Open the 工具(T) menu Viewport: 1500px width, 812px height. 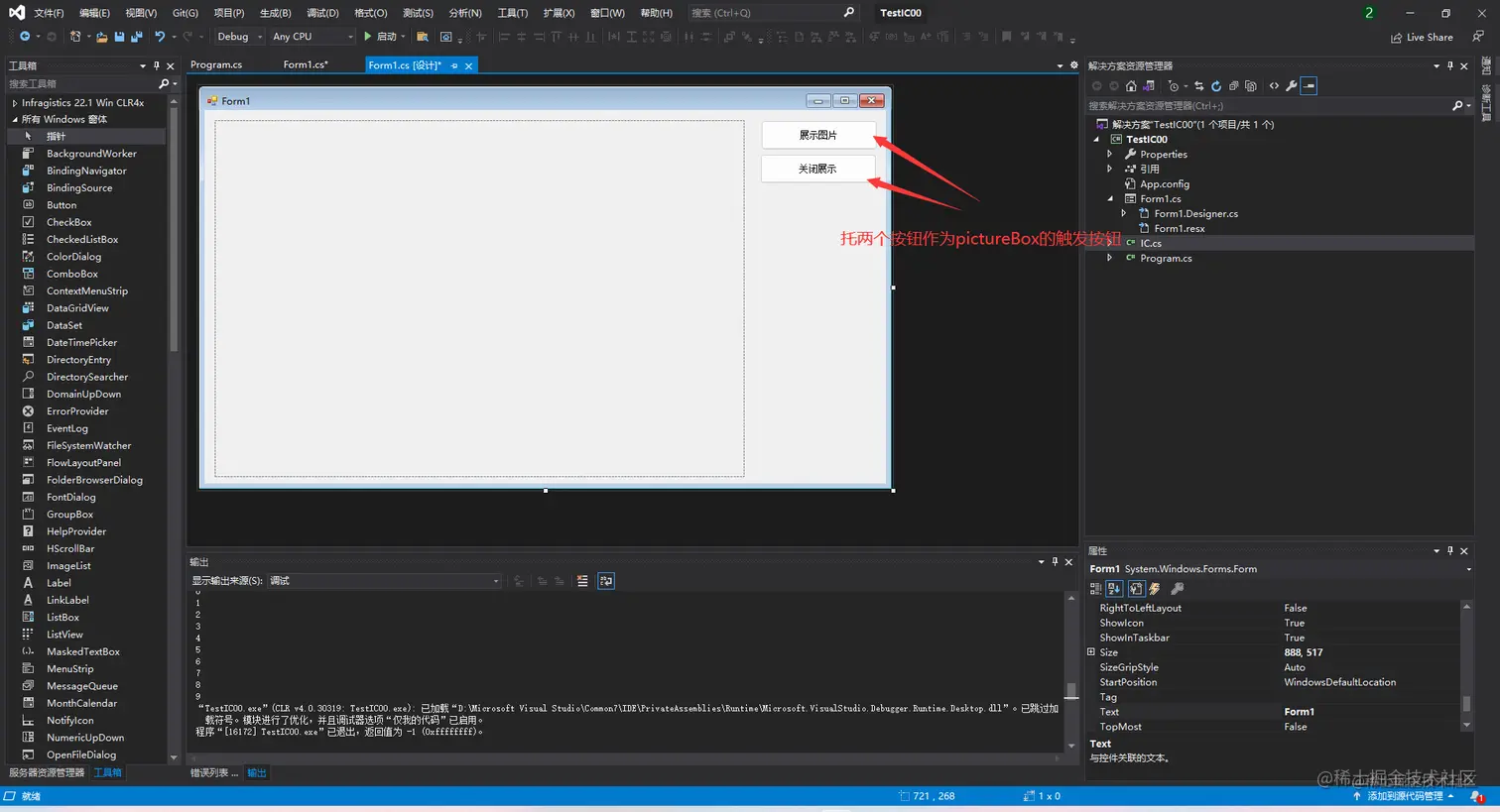pos(512,13)
